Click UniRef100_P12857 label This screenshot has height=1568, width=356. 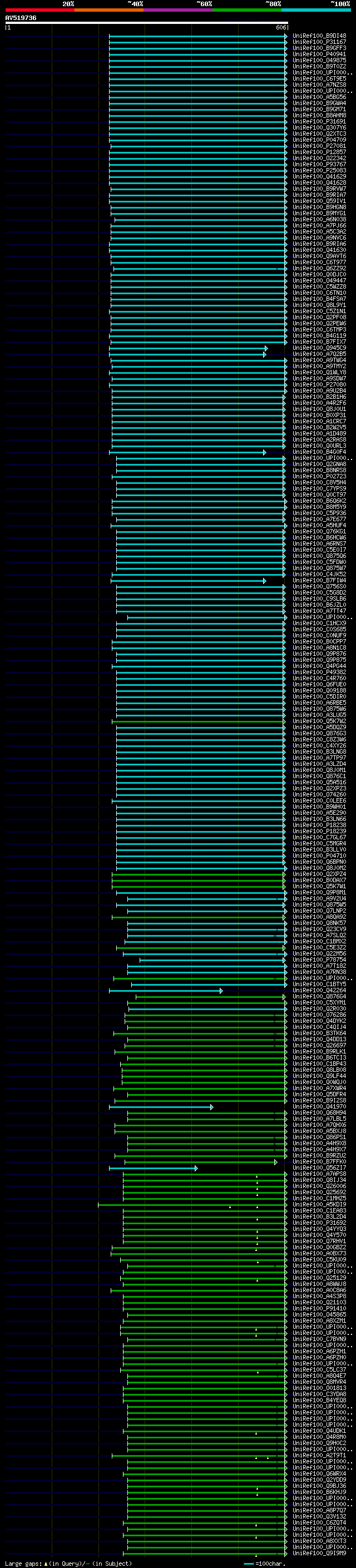[x=319, y=152]
